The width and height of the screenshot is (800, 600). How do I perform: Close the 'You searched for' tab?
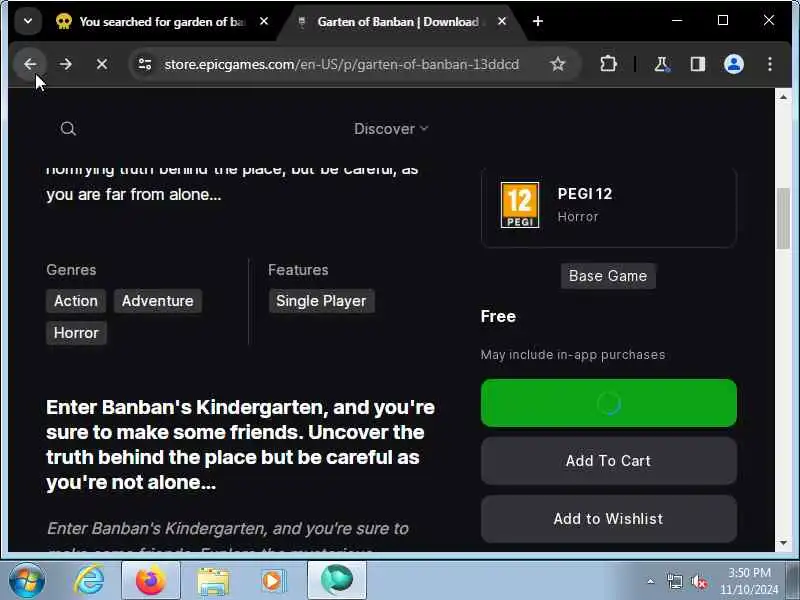coord(264,21)
